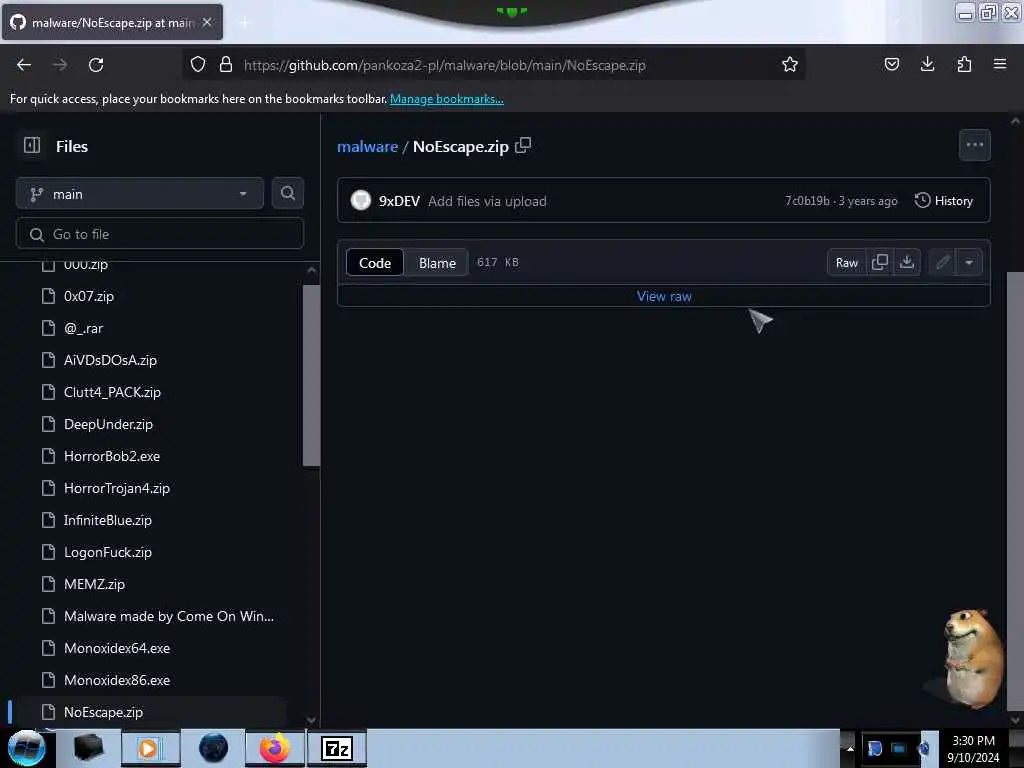Click the file tree scroll-up arrow
This screenshot has width=1024, height=768.
[312, 270]
